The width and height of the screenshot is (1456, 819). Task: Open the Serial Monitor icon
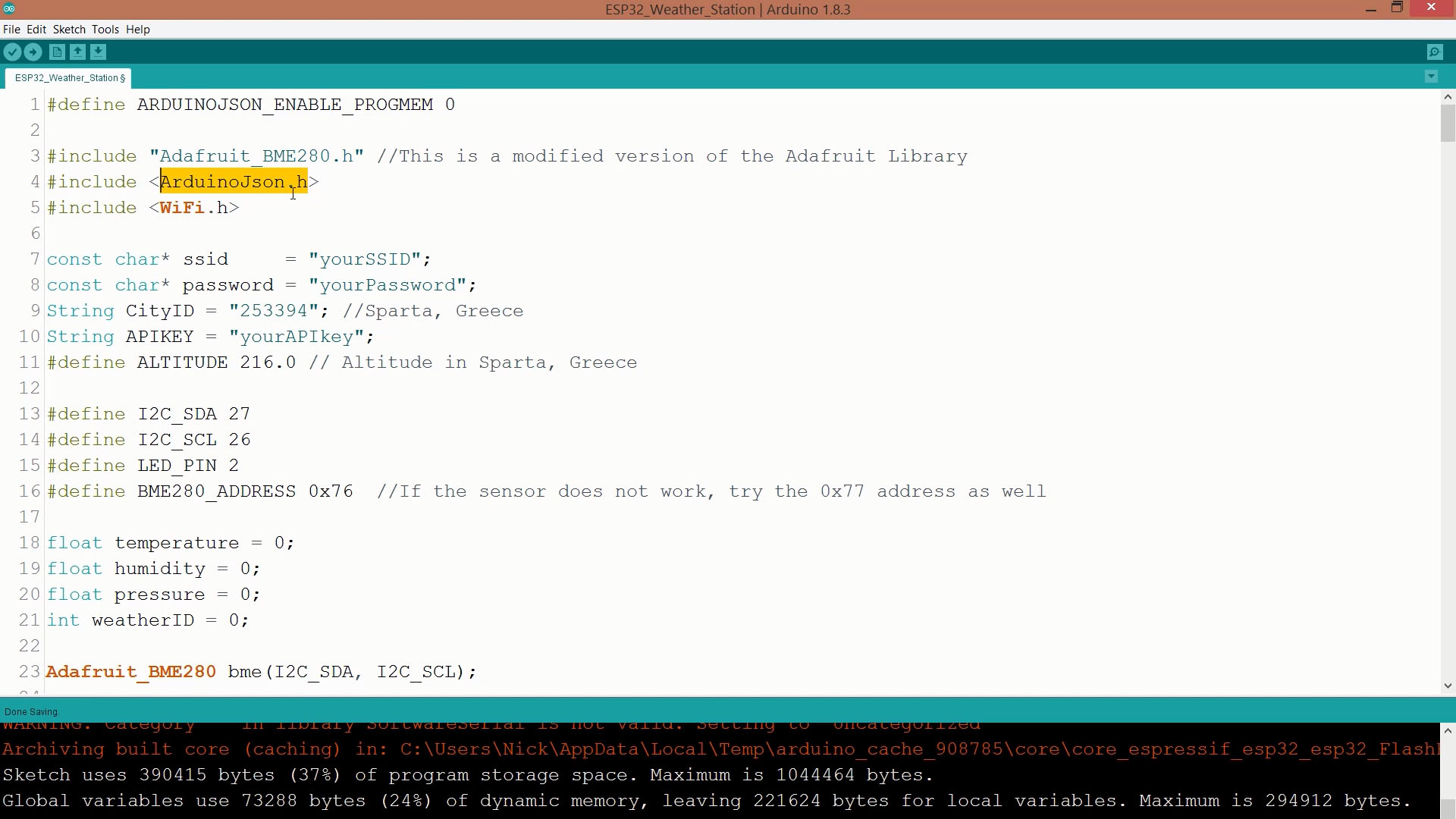[x=1435, y=52]
